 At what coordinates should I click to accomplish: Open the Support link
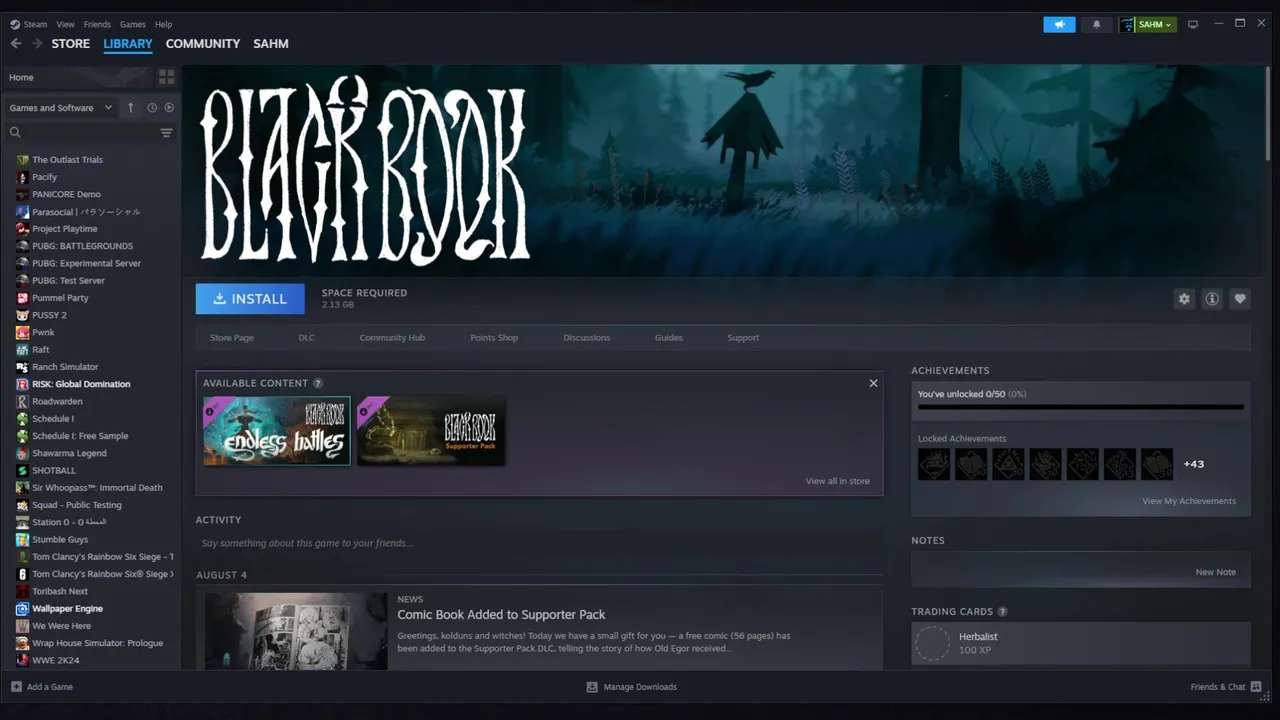coord(743,338)
